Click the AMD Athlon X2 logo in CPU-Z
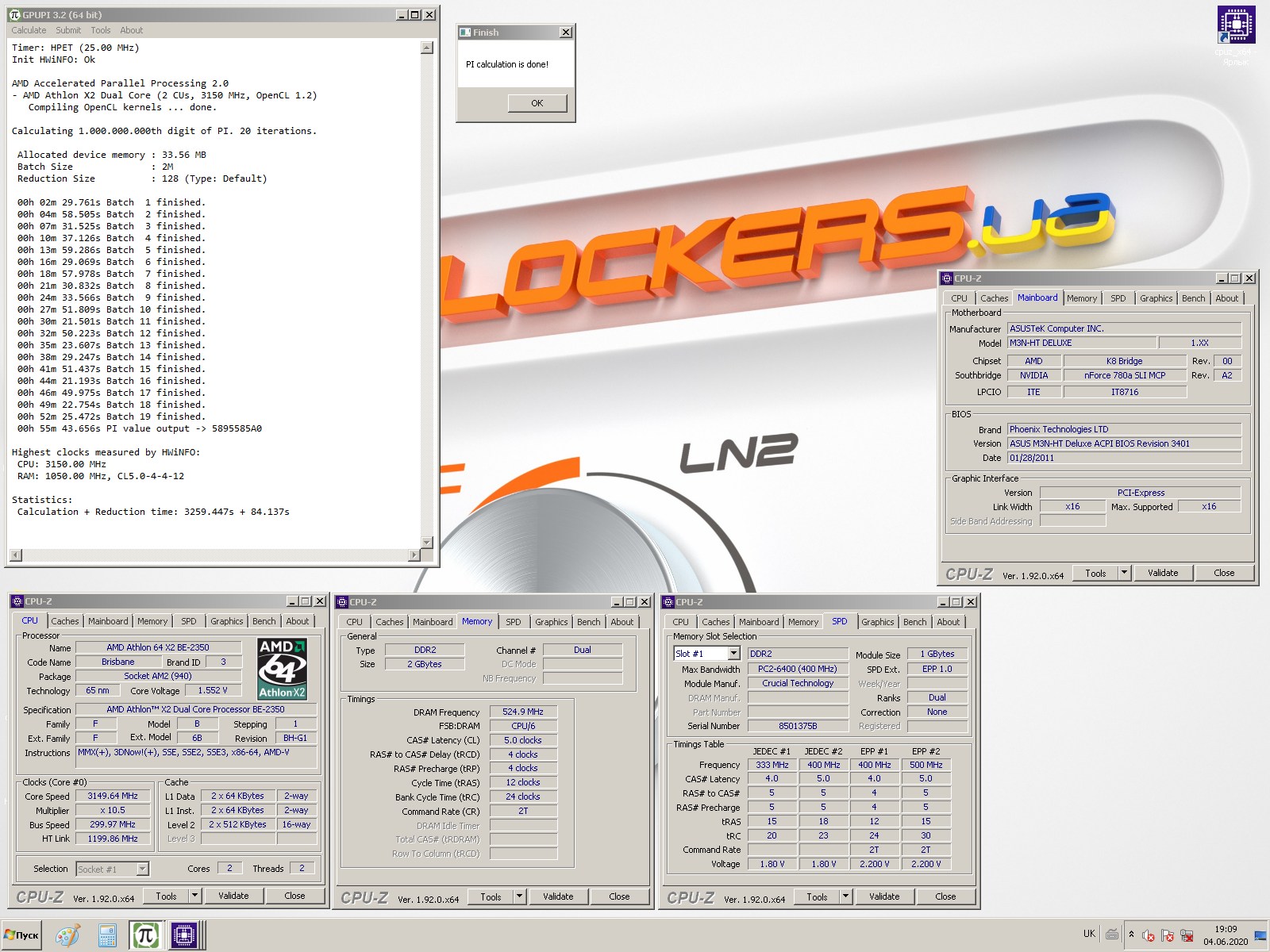The width and height of the screenshot is (1270, 952). [x=282, y=669]
